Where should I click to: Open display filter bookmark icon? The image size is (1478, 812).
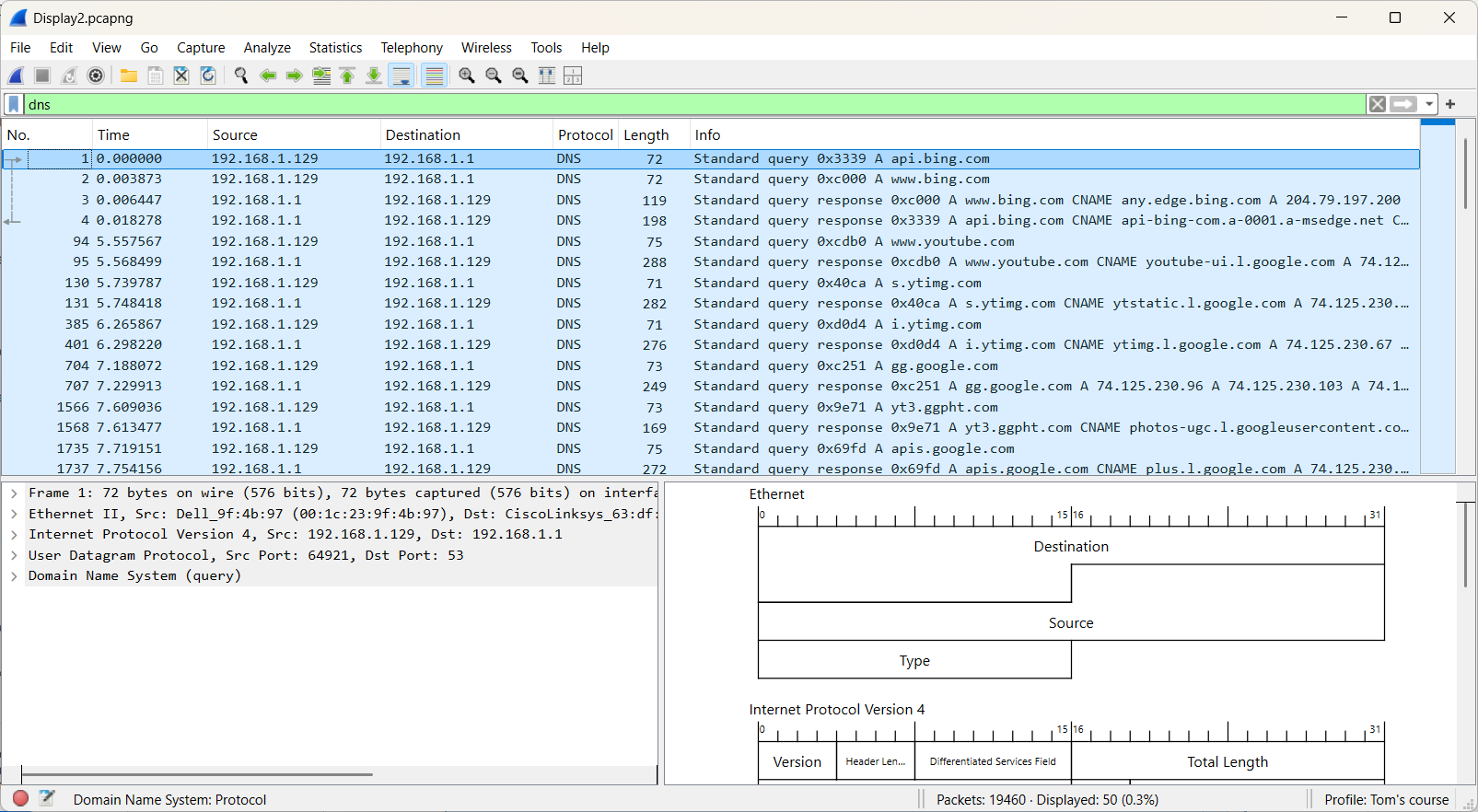(14, 104)
